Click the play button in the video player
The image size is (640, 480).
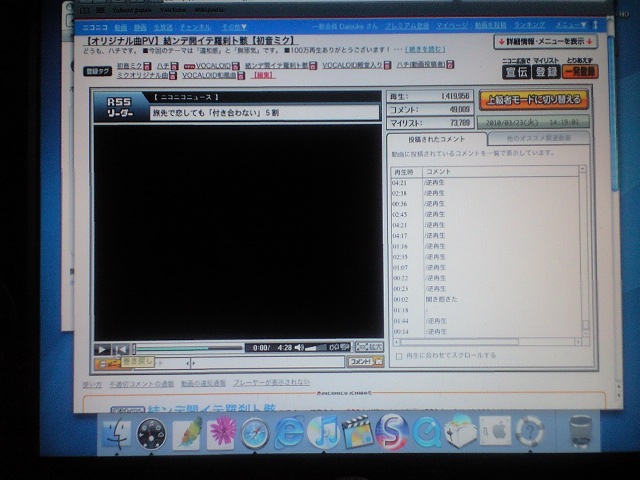(x=102, y=349)
